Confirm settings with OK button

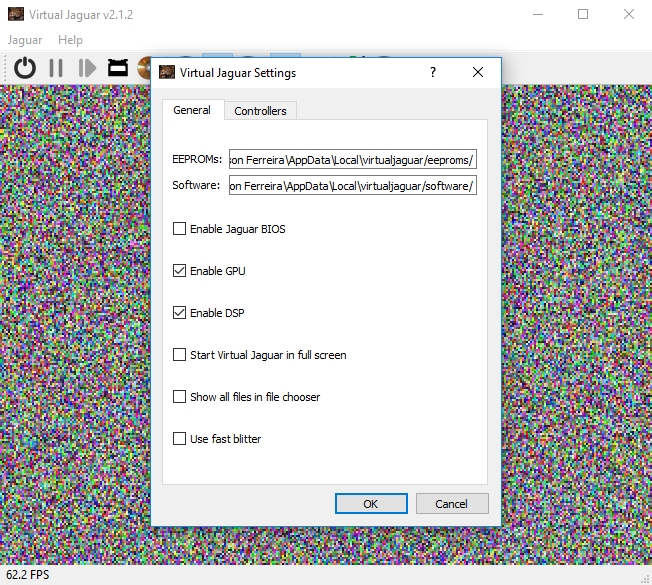[371, 504]
